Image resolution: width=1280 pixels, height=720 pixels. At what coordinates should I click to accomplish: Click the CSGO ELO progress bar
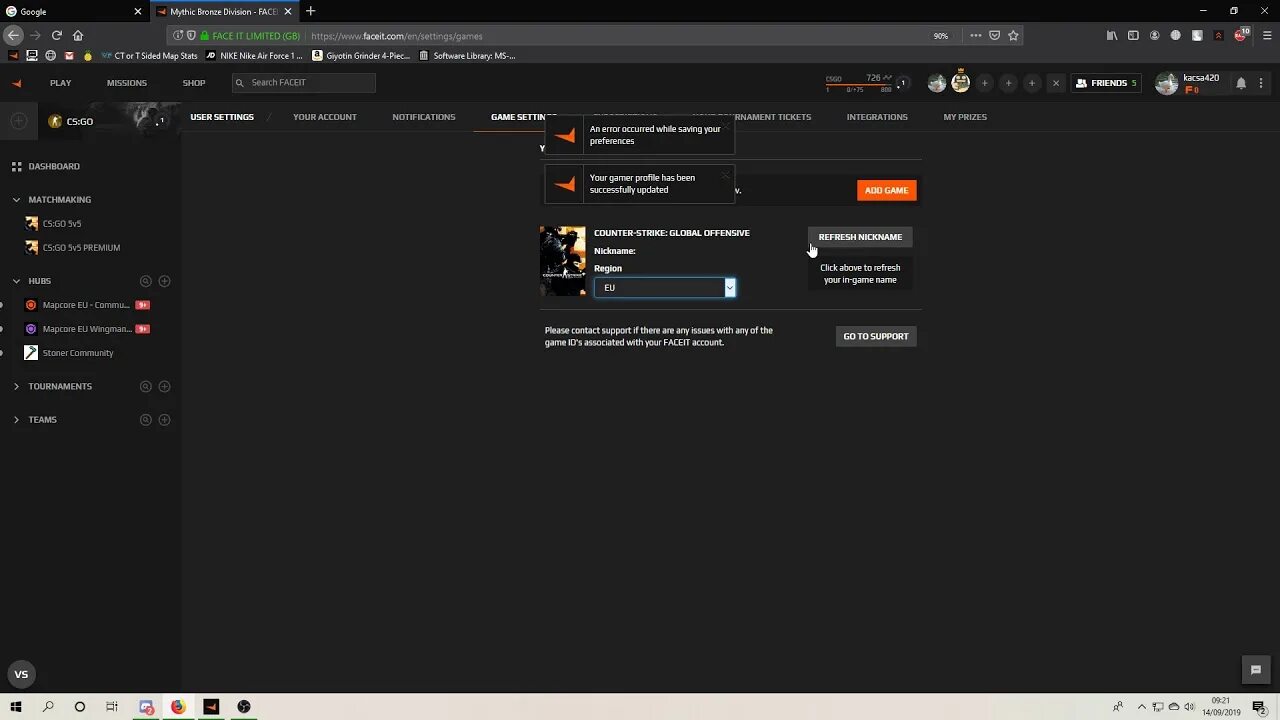click(858, 84)
